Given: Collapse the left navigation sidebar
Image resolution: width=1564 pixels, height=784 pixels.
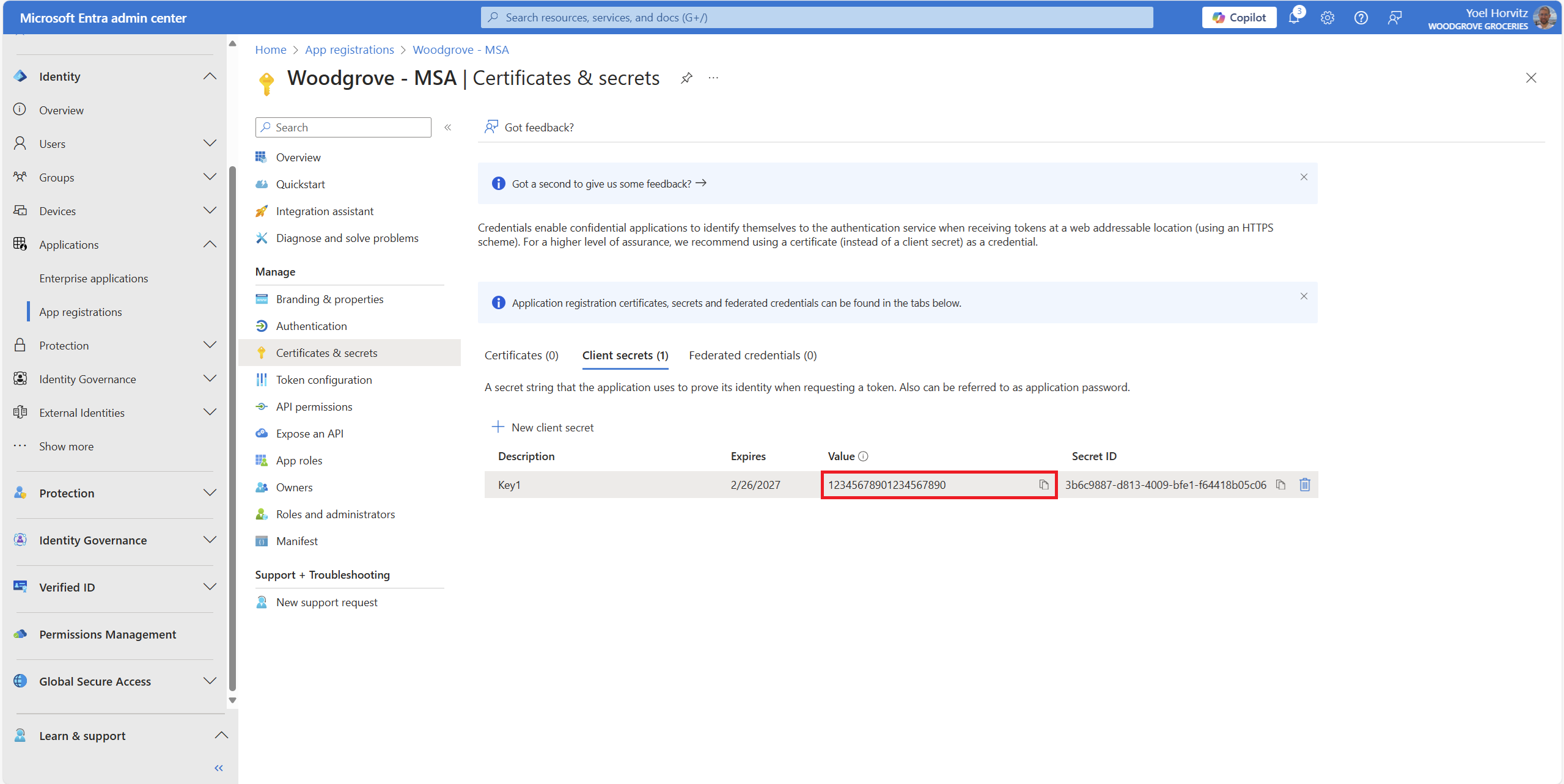Looking at the screenshot, I should click(218, 768).
